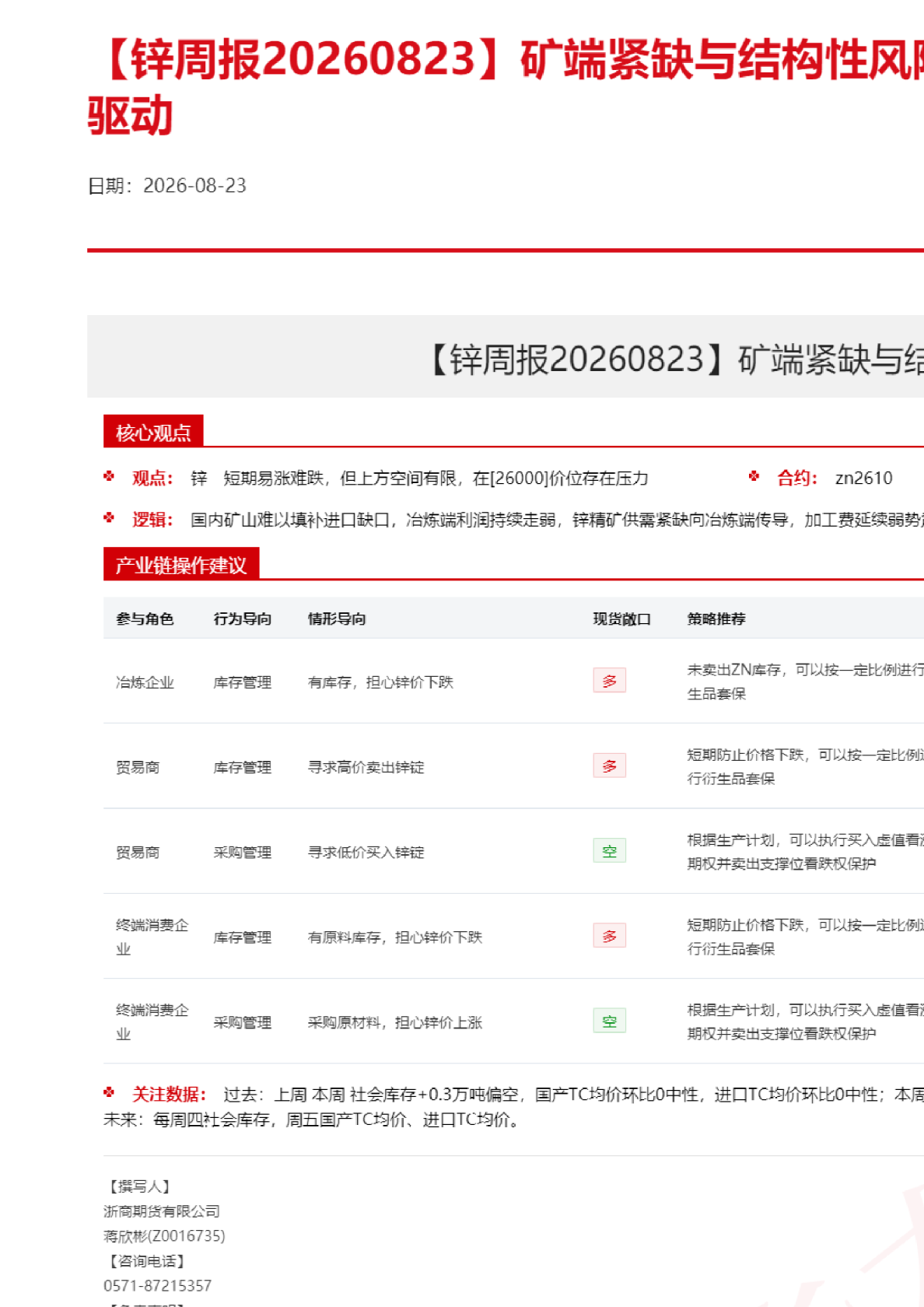The image size is (924, 1307).
Task: Click the 现货敞口 column header
Action: coord(622,619)
